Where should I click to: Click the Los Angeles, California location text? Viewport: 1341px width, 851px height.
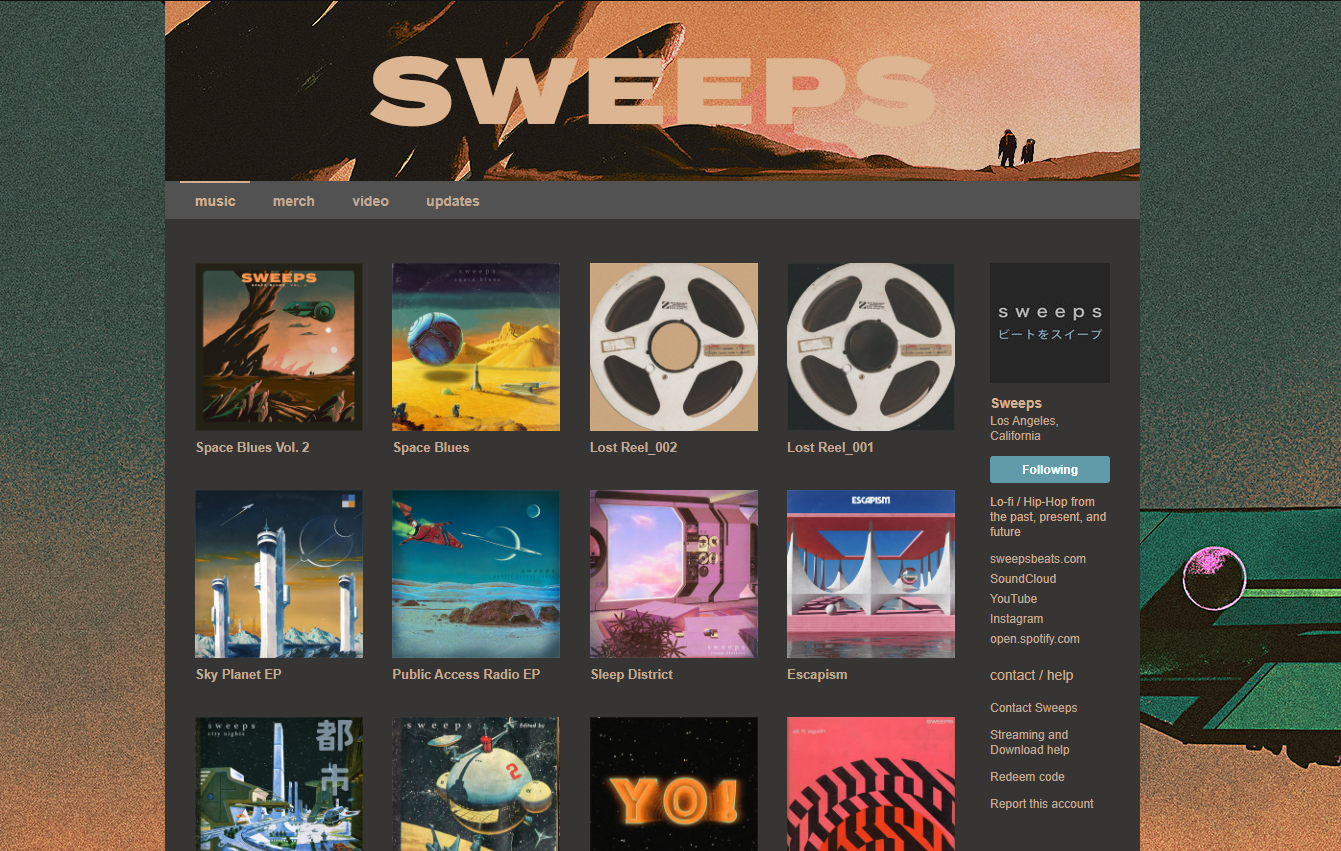1025,428
